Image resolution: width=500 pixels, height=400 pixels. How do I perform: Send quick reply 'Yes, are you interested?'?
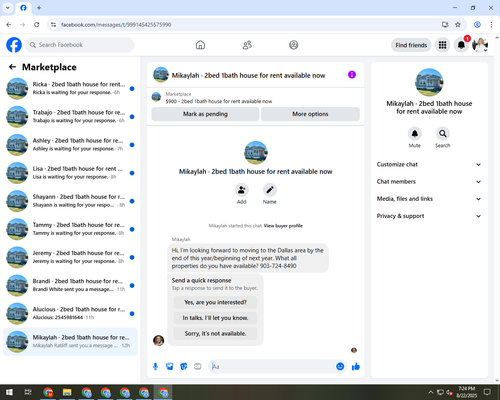215,302
